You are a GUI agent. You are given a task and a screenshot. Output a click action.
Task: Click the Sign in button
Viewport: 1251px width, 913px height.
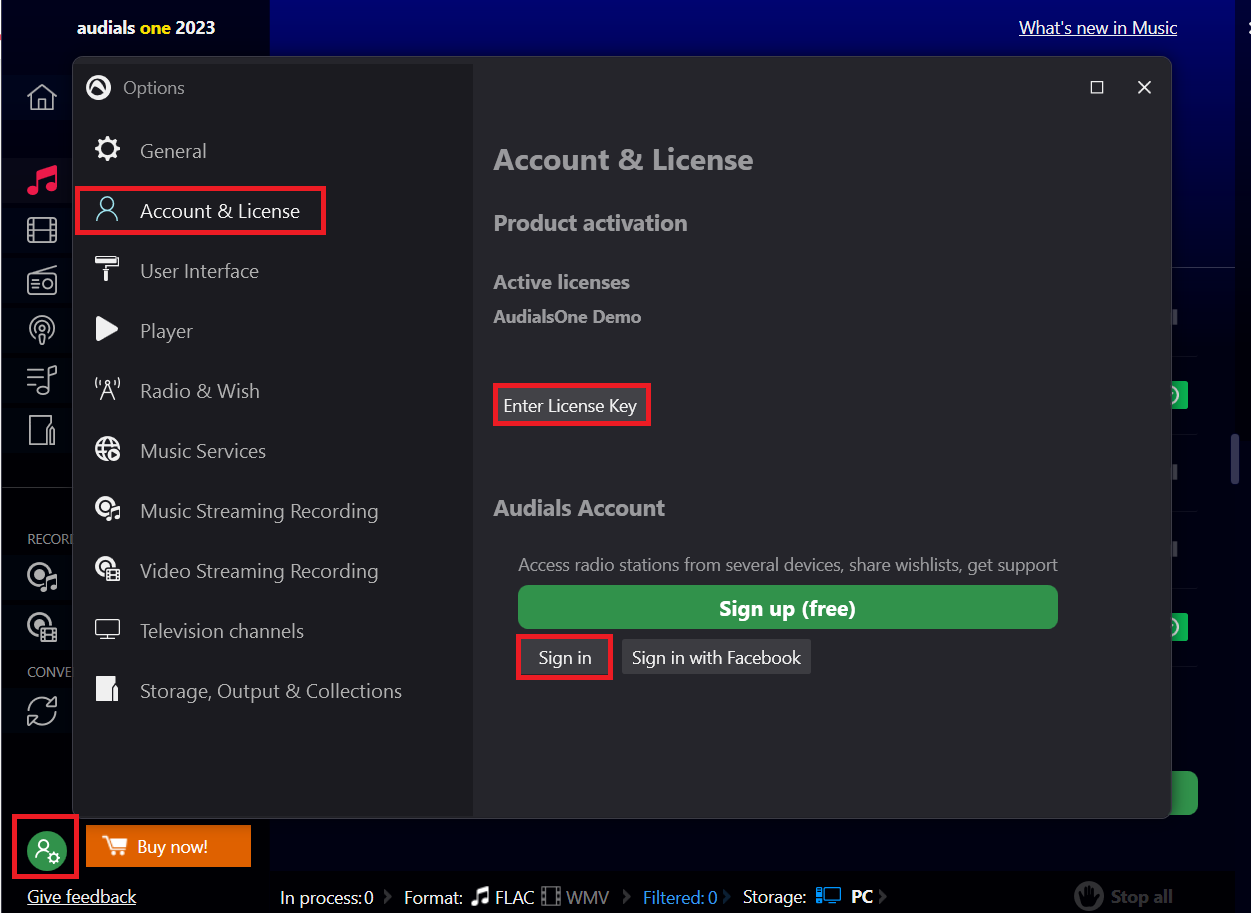[565, 657]
